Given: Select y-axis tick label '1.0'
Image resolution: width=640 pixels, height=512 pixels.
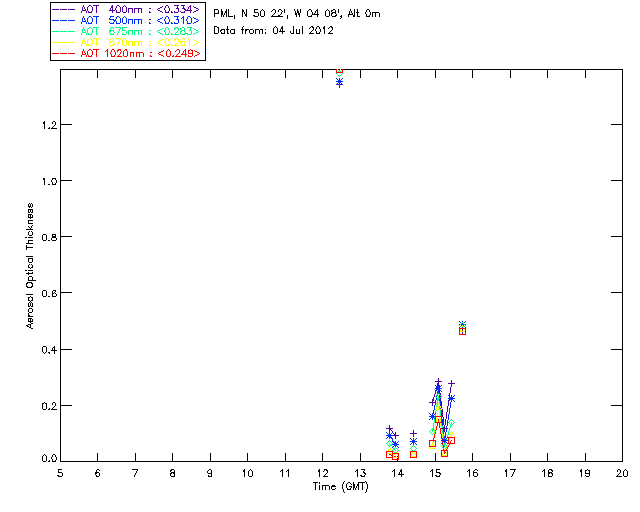Looking at the screenshot, I should pos(49,181).
